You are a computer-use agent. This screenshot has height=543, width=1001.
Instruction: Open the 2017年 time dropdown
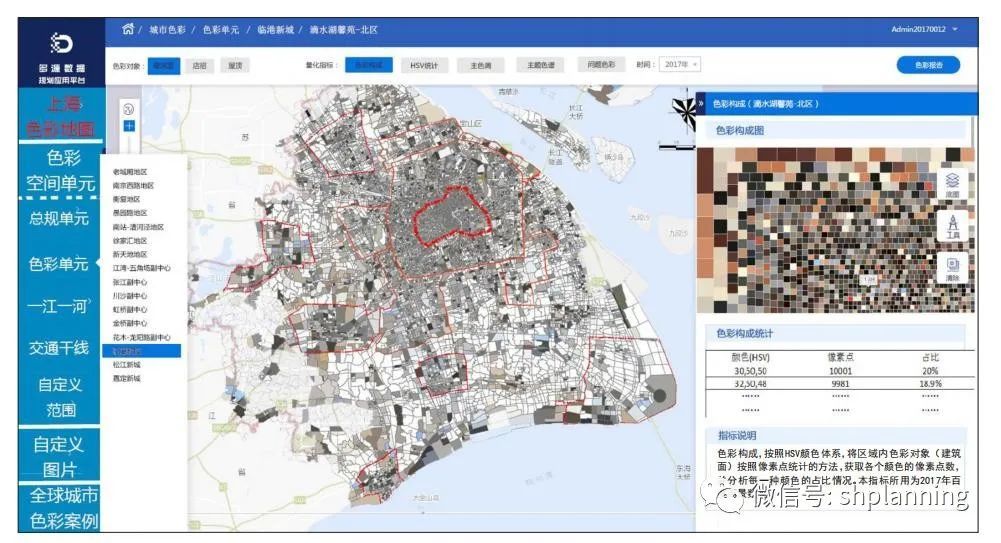[680, 64]
